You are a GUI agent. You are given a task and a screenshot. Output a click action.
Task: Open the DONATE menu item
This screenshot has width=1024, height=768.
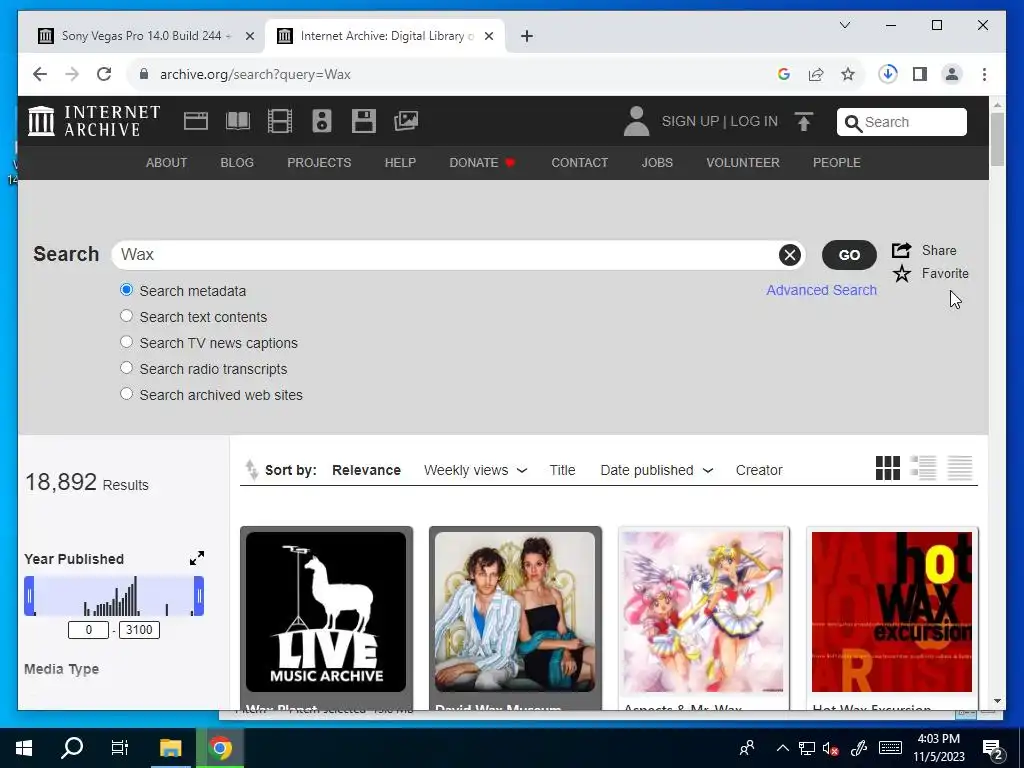482,163
